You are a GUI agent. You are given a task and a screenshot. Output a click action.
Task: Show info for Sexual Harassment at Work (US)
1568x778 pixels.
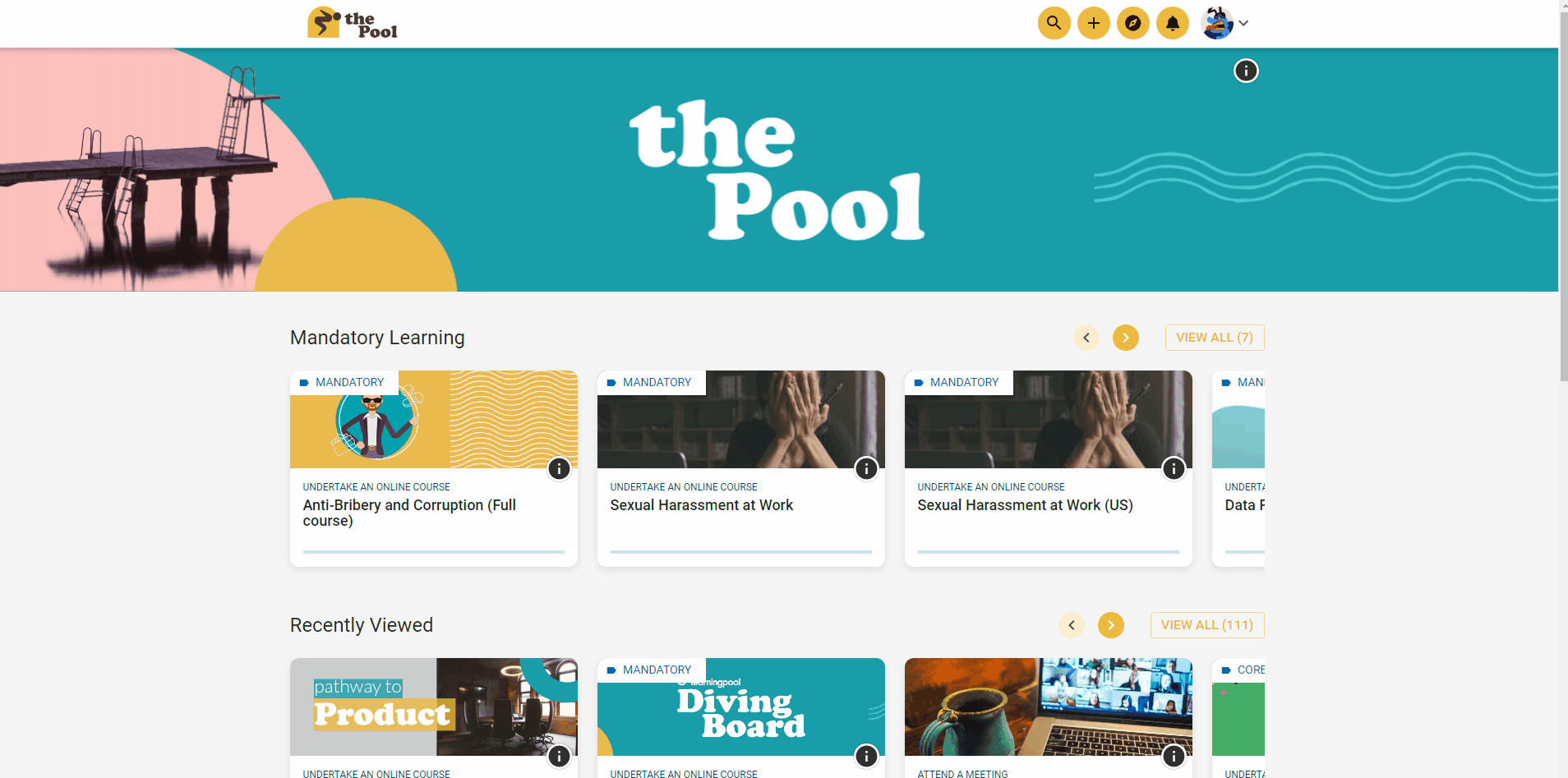[x=1174, y=468]
